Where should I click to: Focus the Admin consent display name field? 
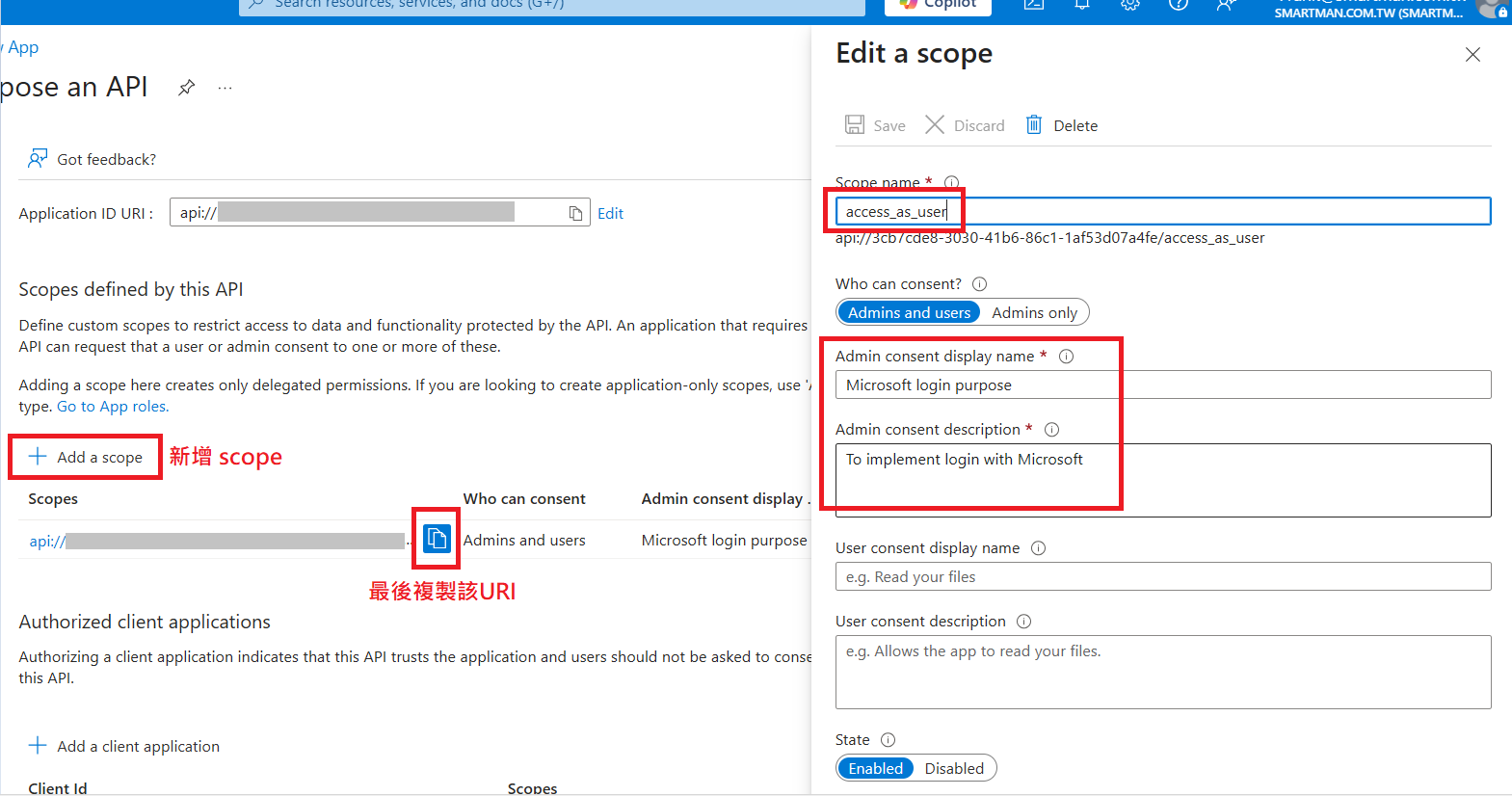point(1163,385)
